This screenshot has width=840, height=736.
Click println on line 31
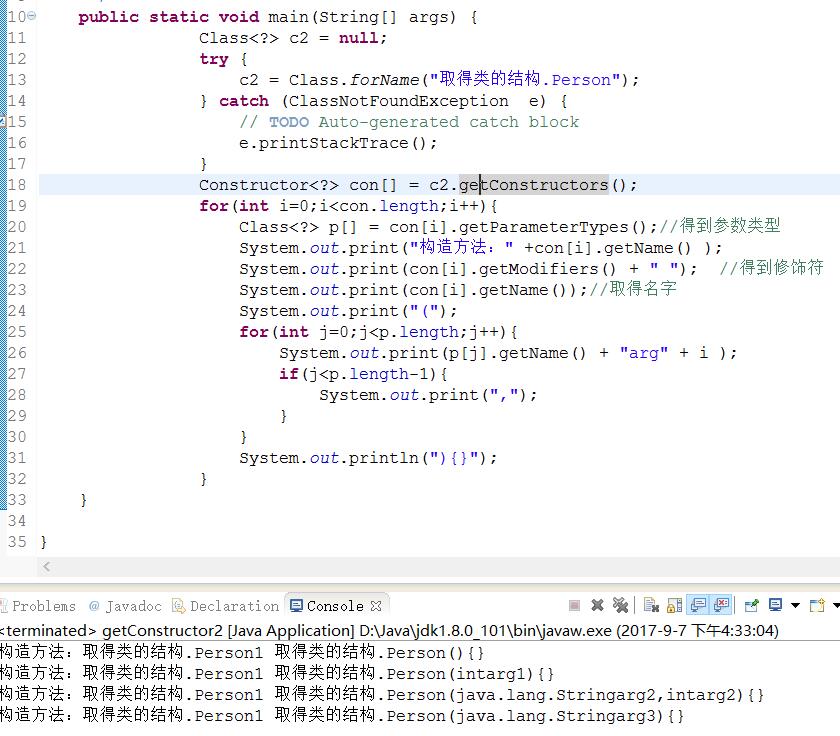383,458
